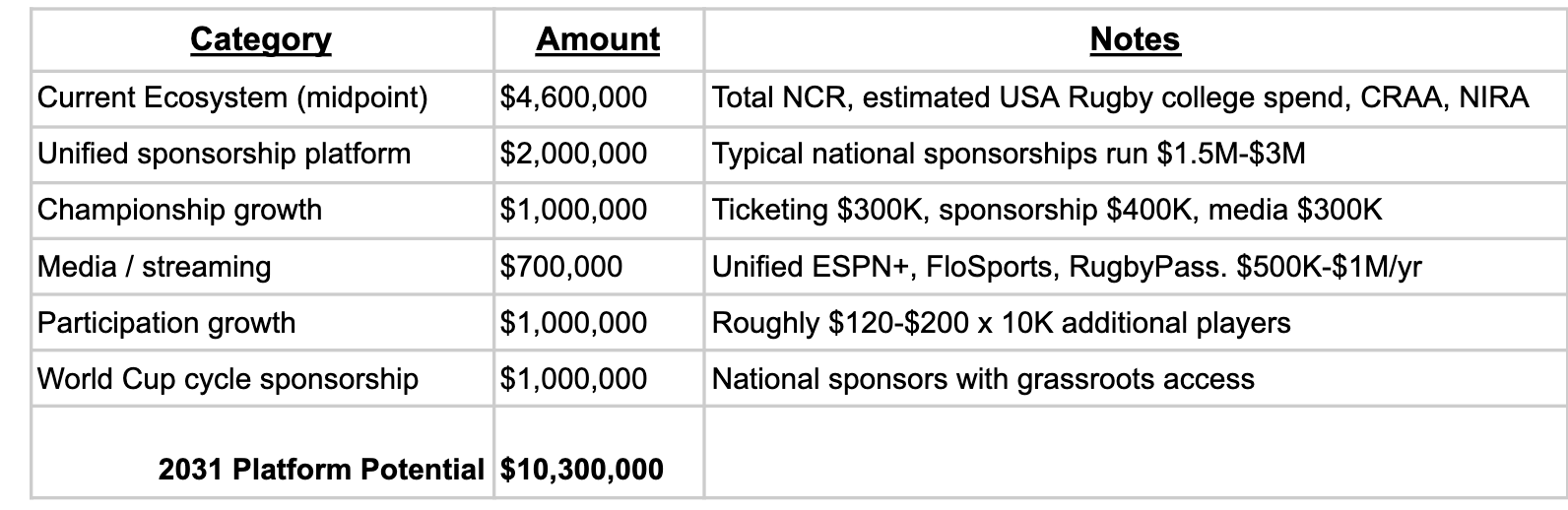Select the $700,000 amount cell
The width and height of the screenshot is (1568, 510).
(x=561, y=267)
